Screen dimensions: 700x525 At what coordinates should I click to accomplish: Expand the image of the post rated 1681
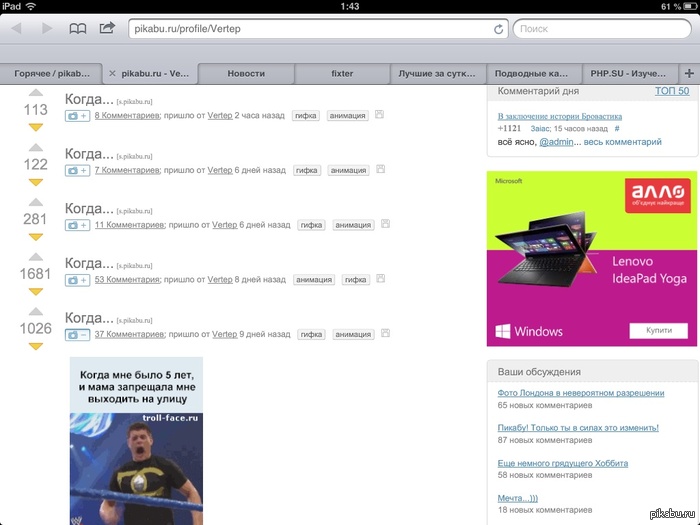click(x=77, y=280)
